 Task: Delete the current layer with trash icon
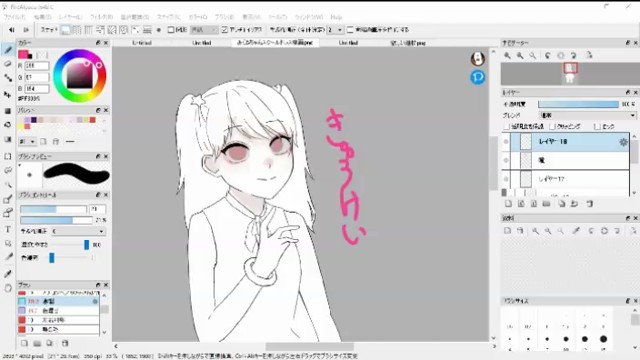tap(589, 204)
